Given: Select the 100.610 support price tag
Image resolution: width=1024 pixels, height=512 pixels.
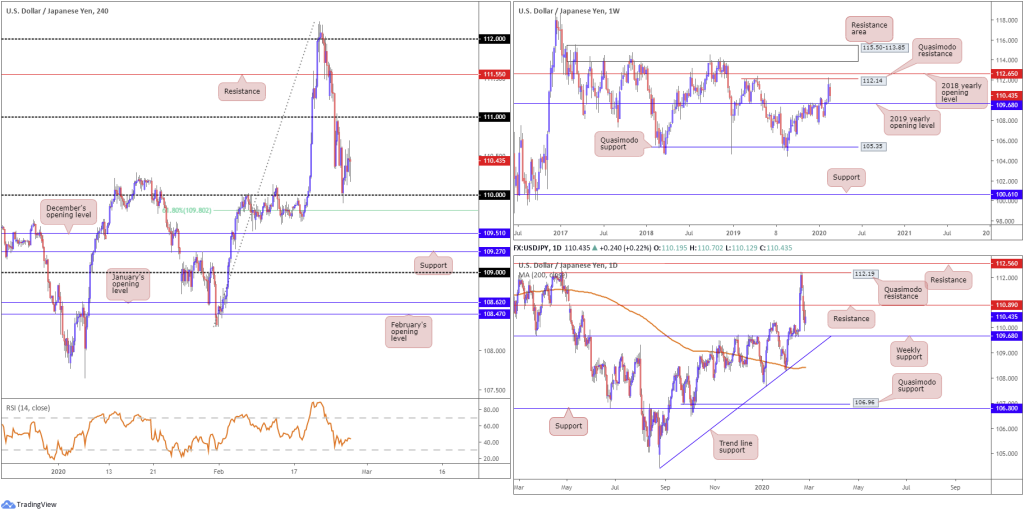Looking at the screenshot, I should pyautogui.click(x=1007, y=195).
